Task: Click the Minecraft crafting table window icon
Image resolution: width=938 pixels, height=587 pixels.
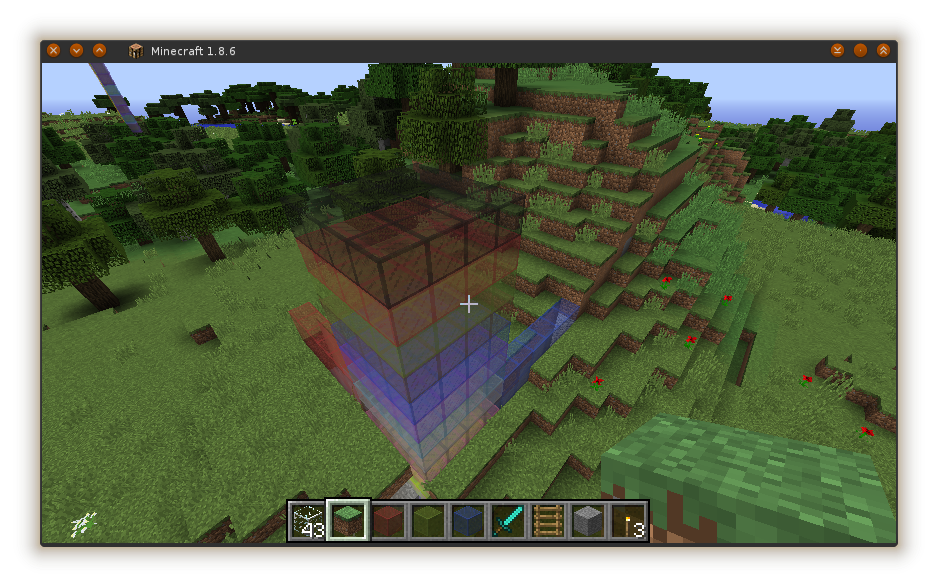Action: coord(136,51)
